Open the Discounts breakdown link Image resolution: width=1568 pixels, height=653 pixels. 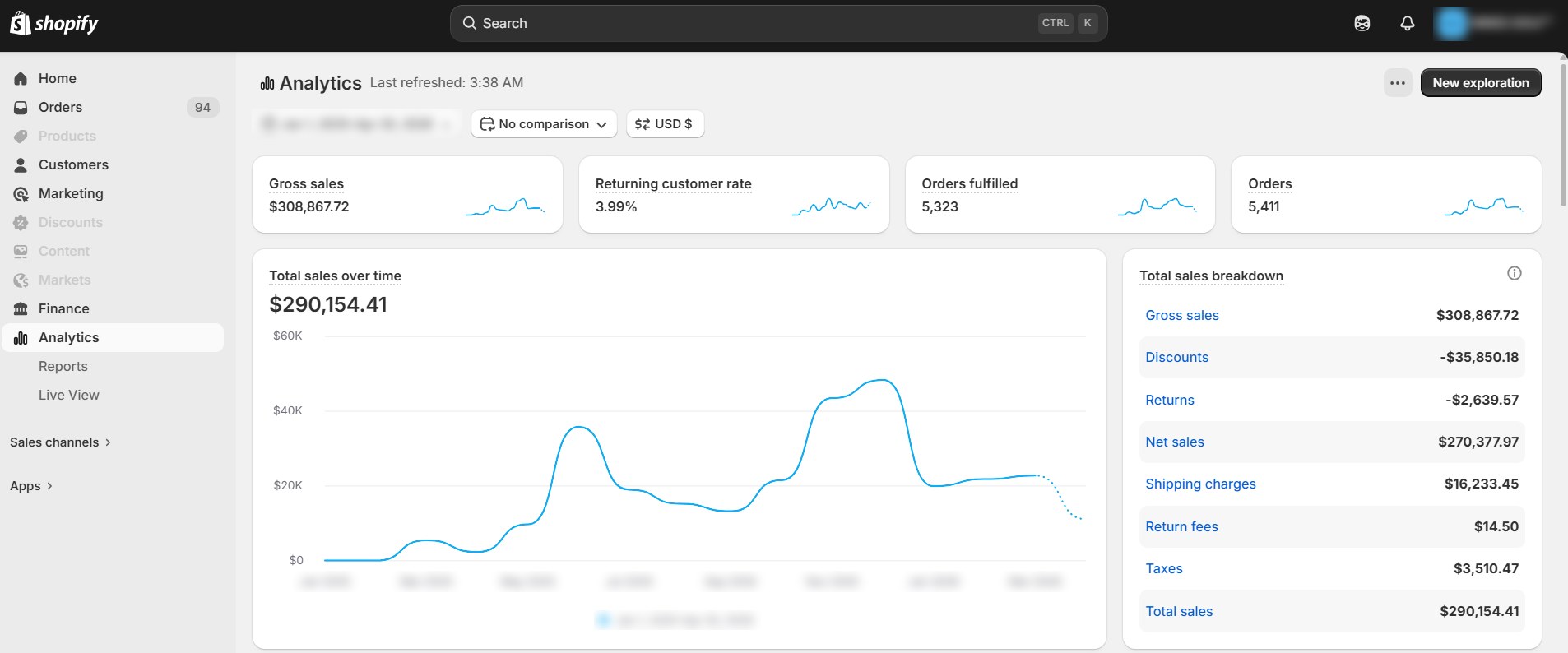point(1177,357)
